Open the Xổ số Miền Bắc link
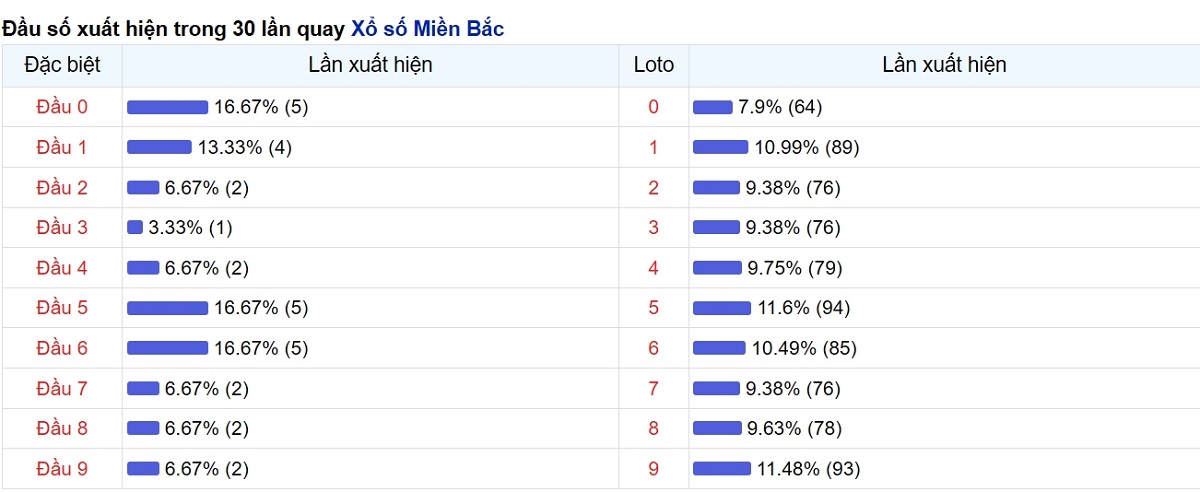Image resolution: width=1200 pixels, height=492 pixels. pos(427,29)
